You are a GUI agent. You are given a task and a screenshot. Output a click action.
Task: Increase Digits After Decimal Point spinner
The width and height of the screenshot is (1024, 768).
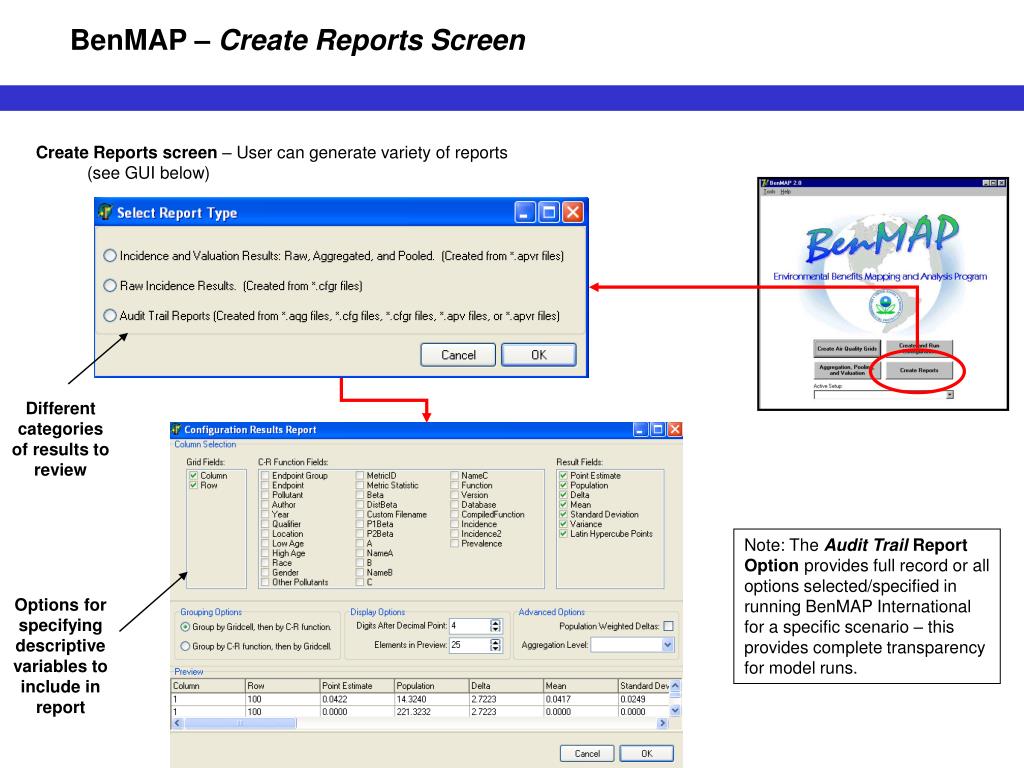tap(496, 622)
